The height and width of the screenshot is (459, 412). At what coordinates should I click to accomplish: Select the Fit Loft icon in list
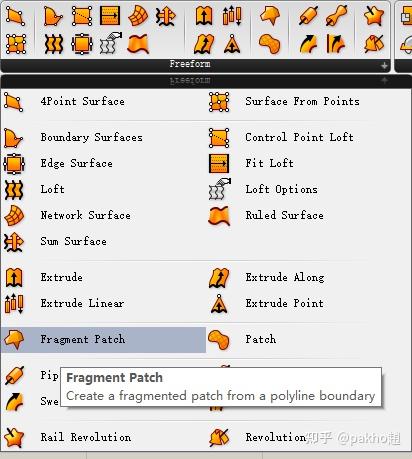click(x=219, y=164)
